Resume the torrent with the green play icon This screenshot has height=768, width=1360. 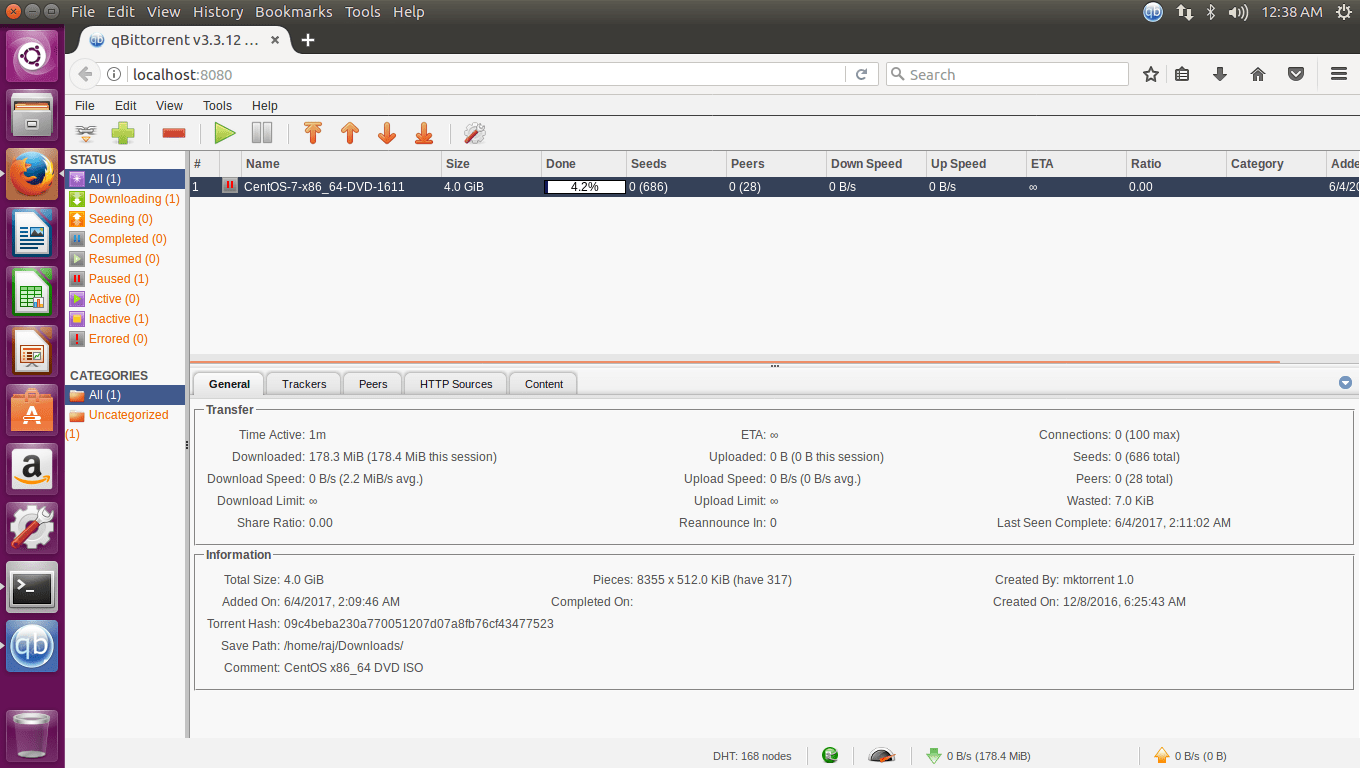[x=225, y=133]
